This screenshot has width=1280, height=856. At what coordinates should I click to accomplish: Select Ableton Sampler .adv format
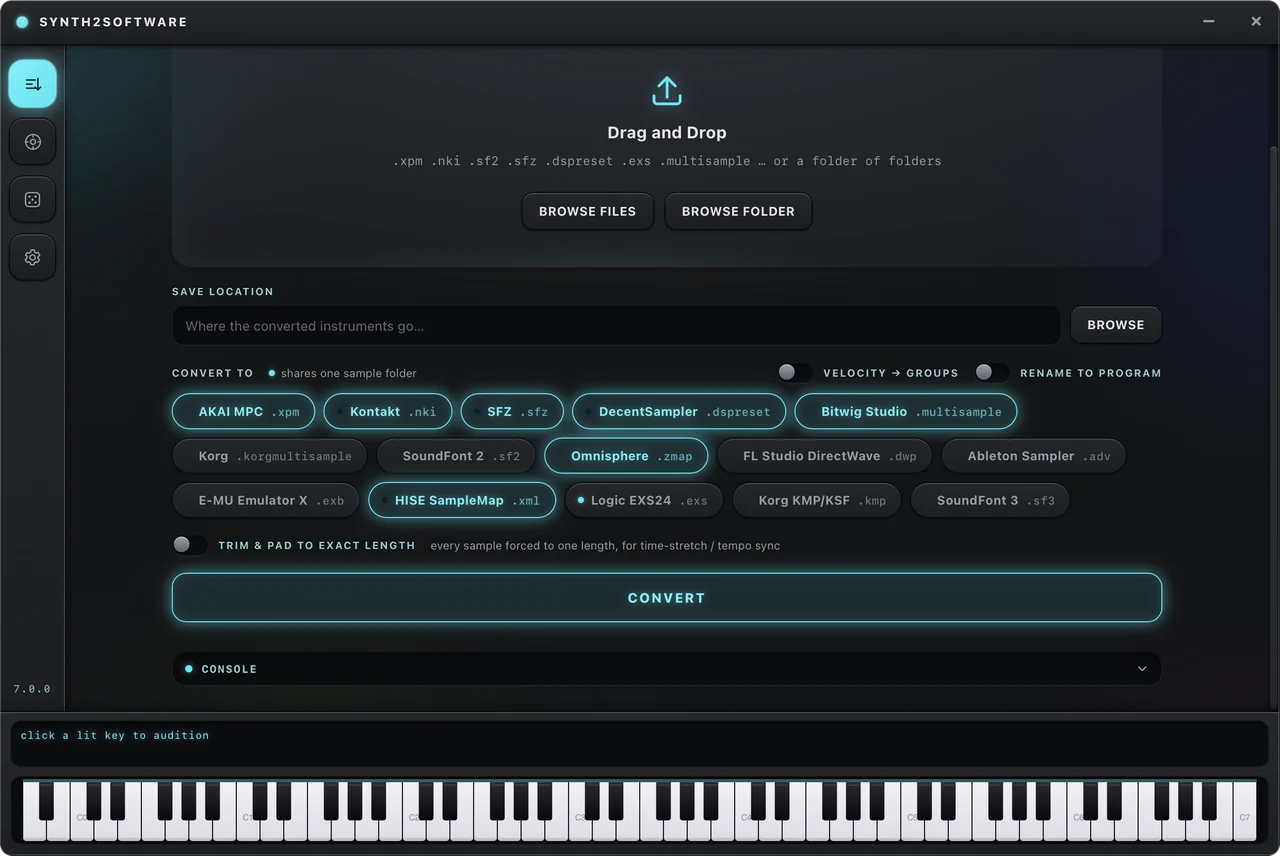click(x=1034, y=456)
